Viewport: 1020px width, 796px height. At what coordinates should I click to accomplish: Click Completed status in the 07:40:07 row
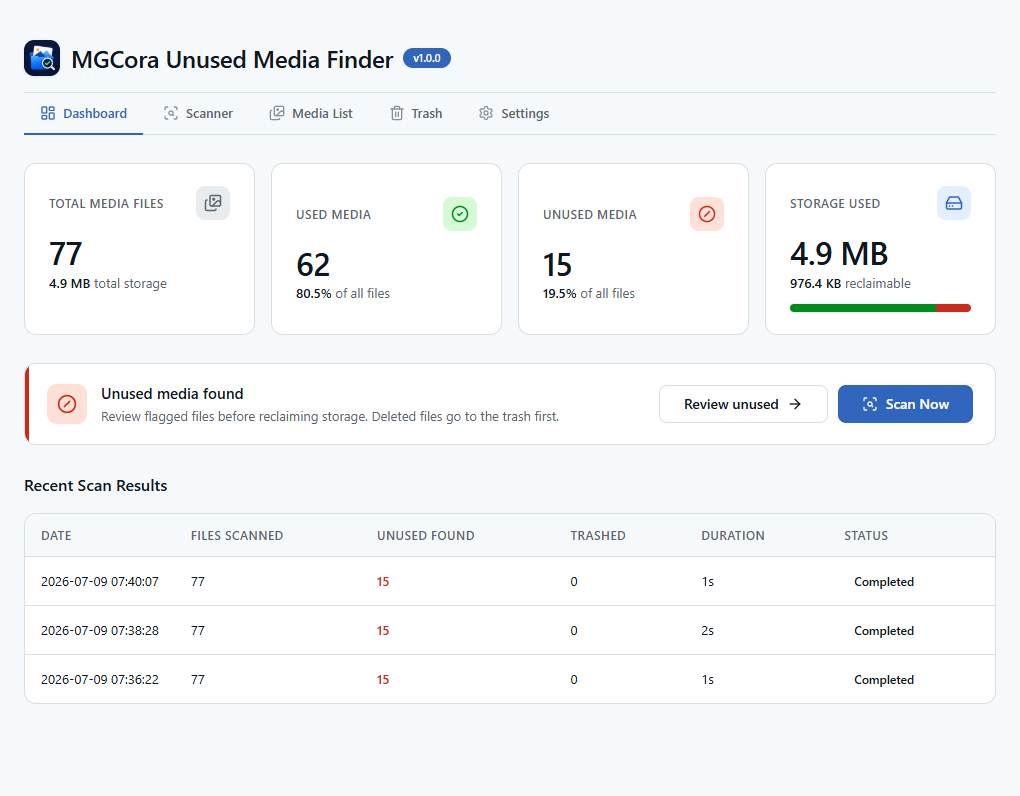[883, 581]
